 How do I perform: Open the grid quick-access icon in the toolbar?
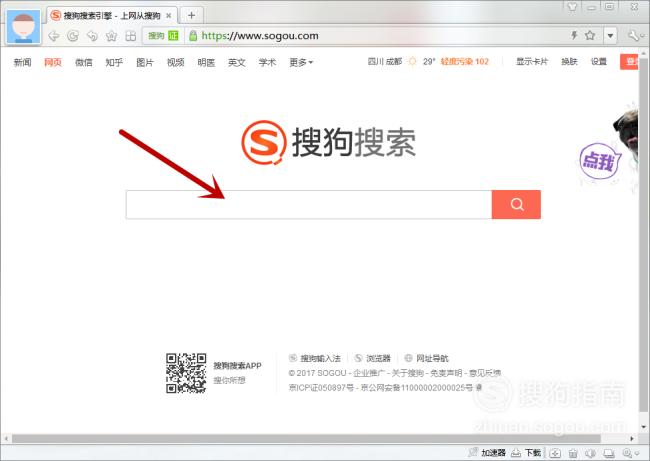(x=131, y=36)
